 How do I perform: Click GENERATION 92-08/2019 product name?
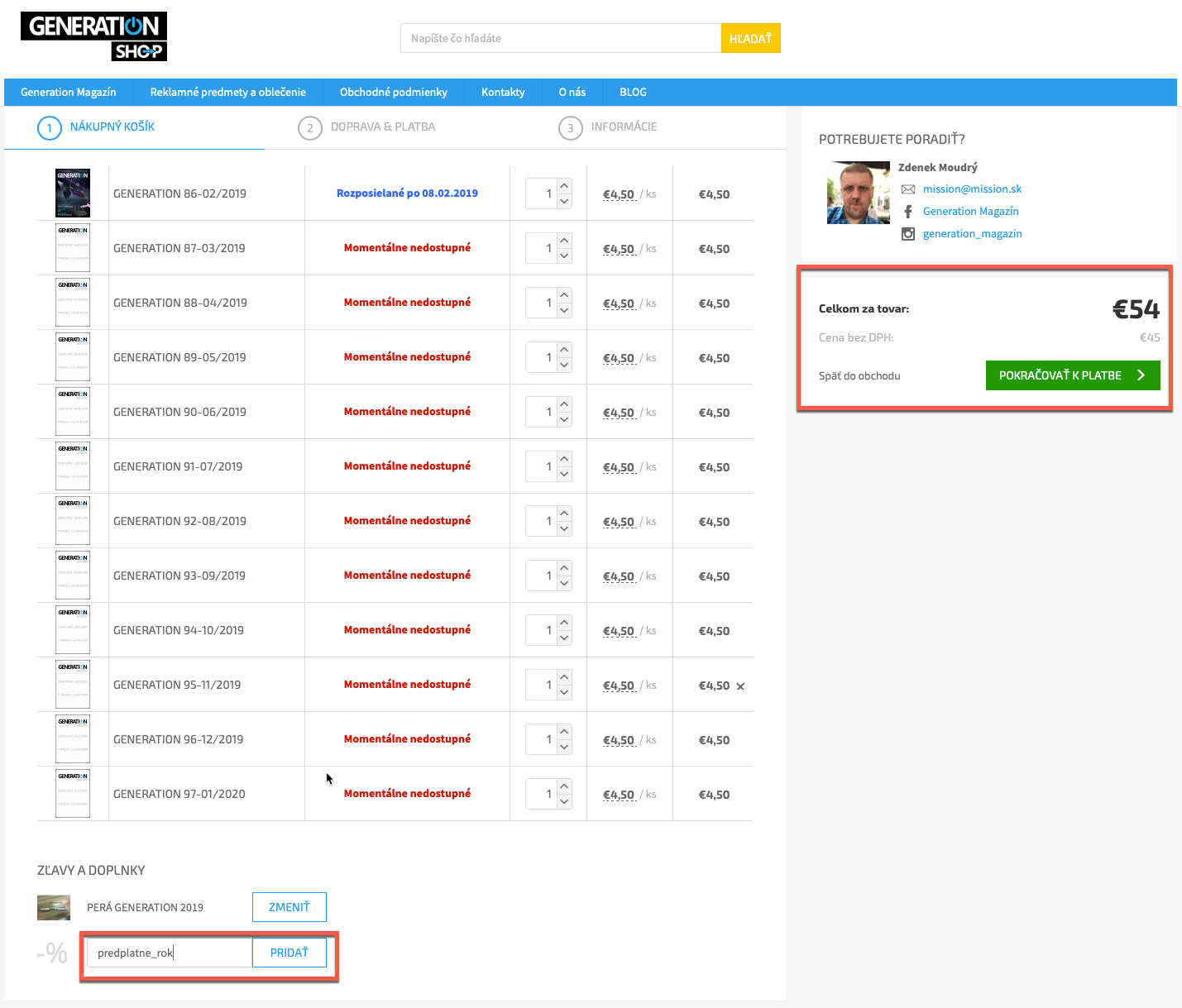point(179,521)
